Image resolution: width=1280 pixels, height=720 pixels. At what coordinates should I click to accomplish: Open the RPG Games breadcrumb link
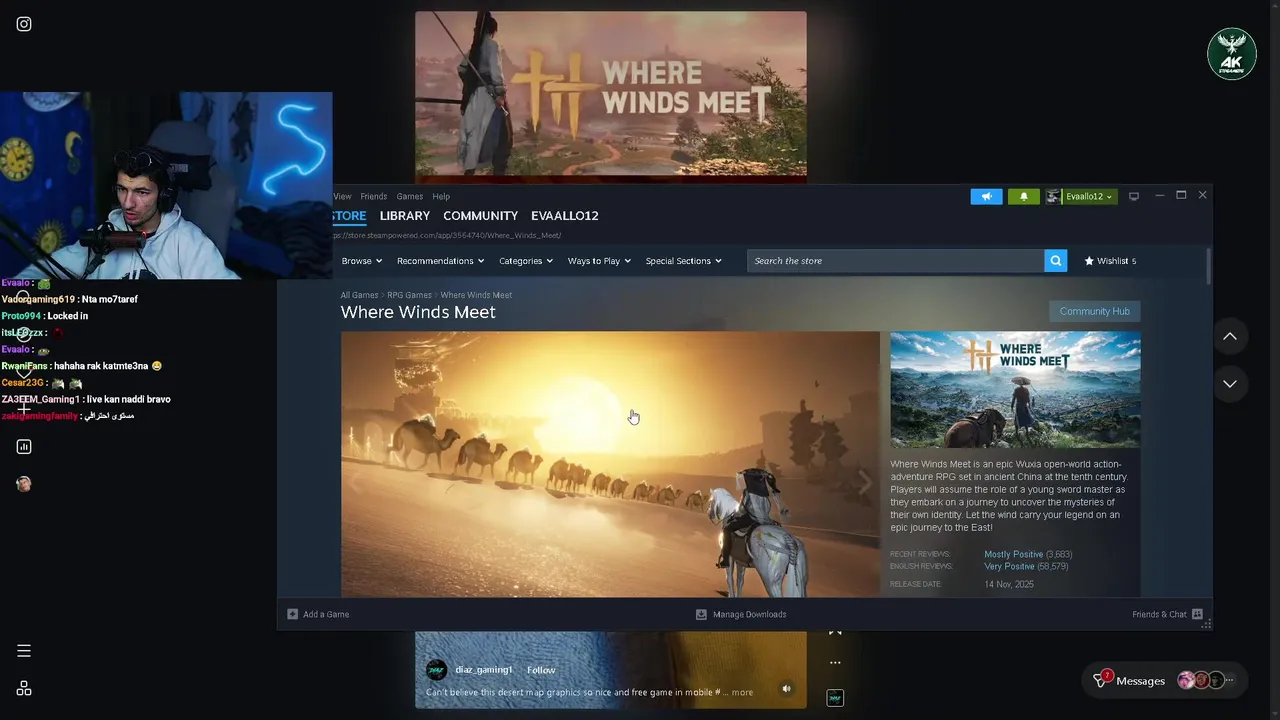click(x=409, y=295)
